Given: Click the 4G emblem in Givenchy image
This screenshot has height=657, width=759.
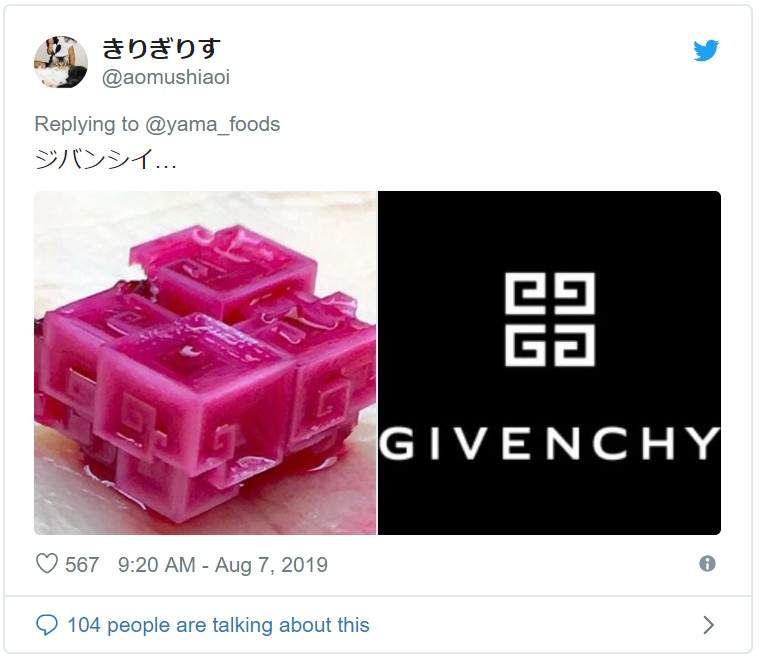Looking at the screenshot, I should pyautogui.click(x=550, y=320).
